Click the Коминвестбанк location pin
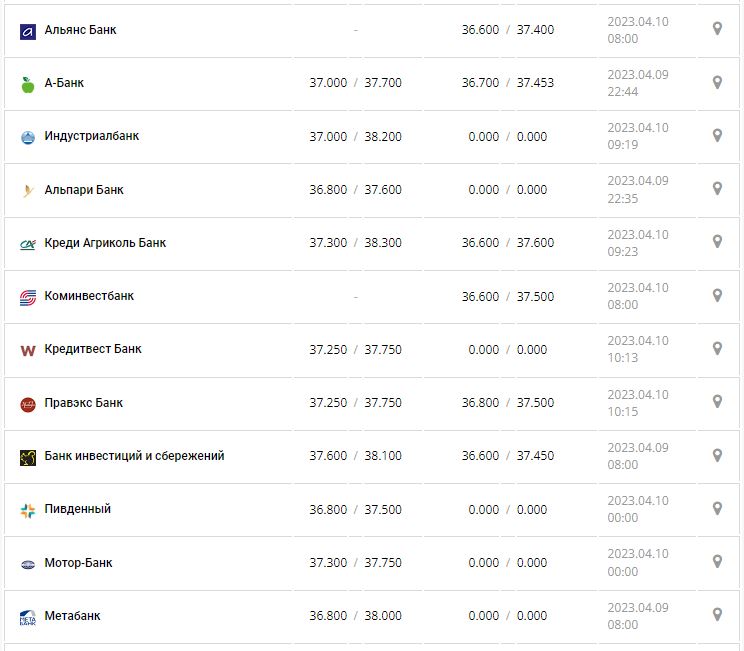 717,295
